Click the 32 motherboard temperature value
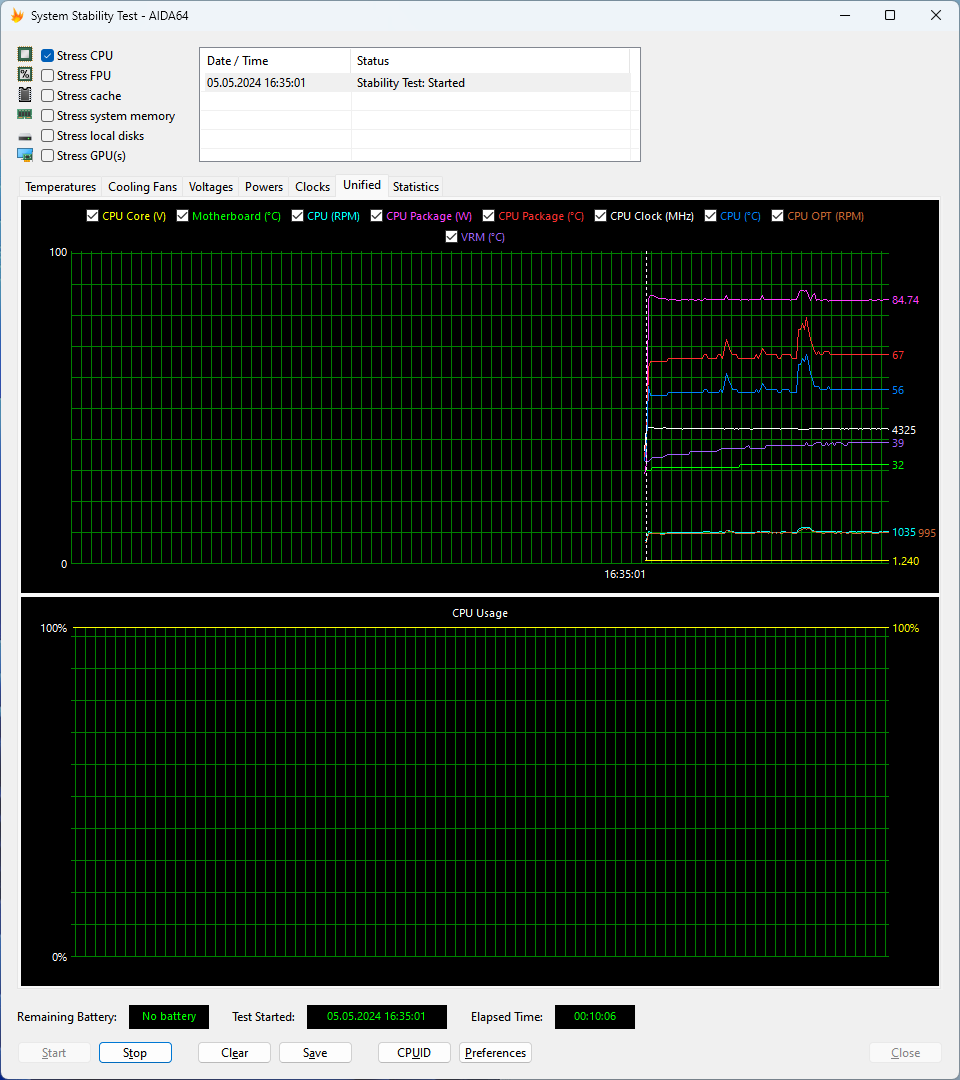This screenshot has width=960, height=1080. (898, 465)
